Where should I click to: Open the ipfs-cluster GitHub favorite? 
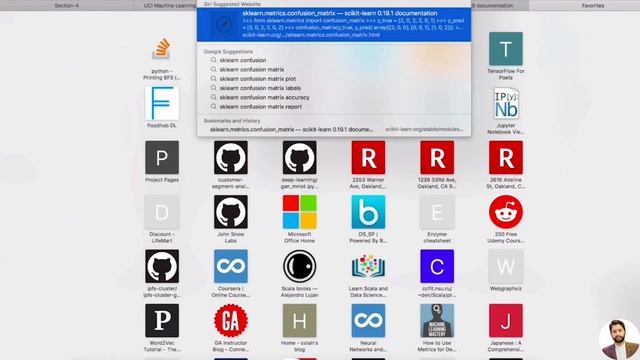(x=162, y=266)
